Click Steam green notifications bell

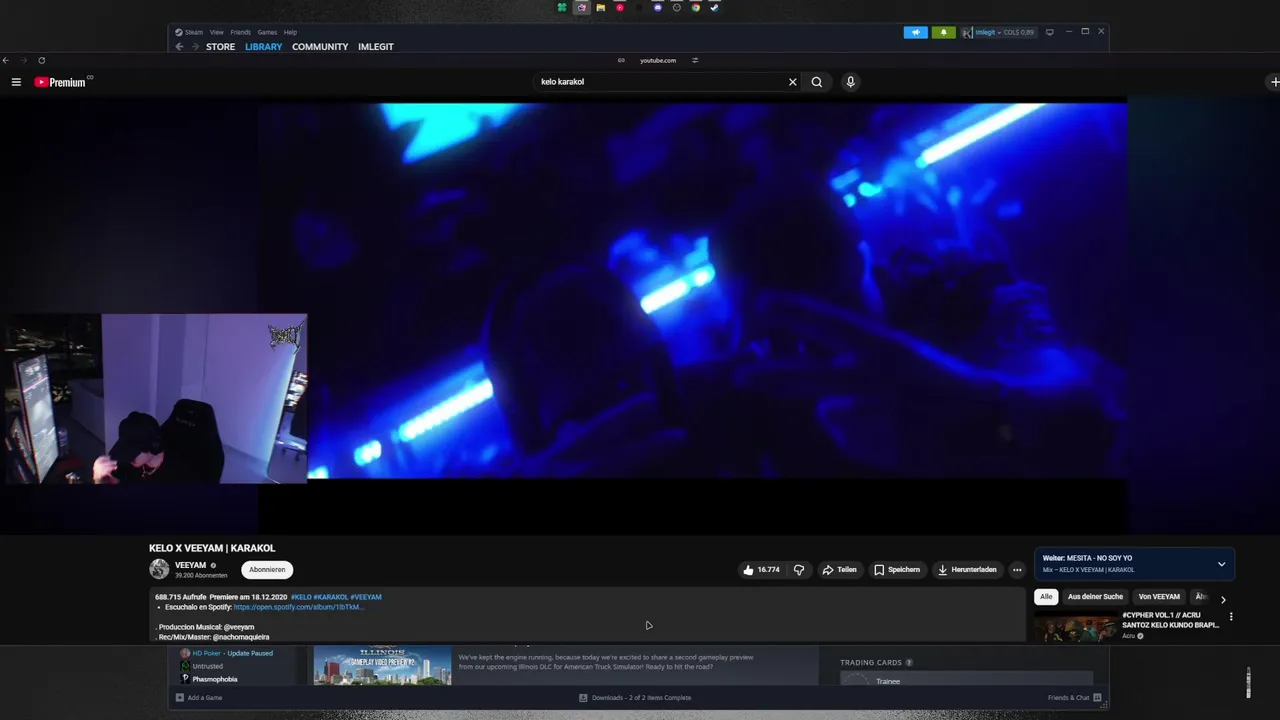click(x=943, y=32)
